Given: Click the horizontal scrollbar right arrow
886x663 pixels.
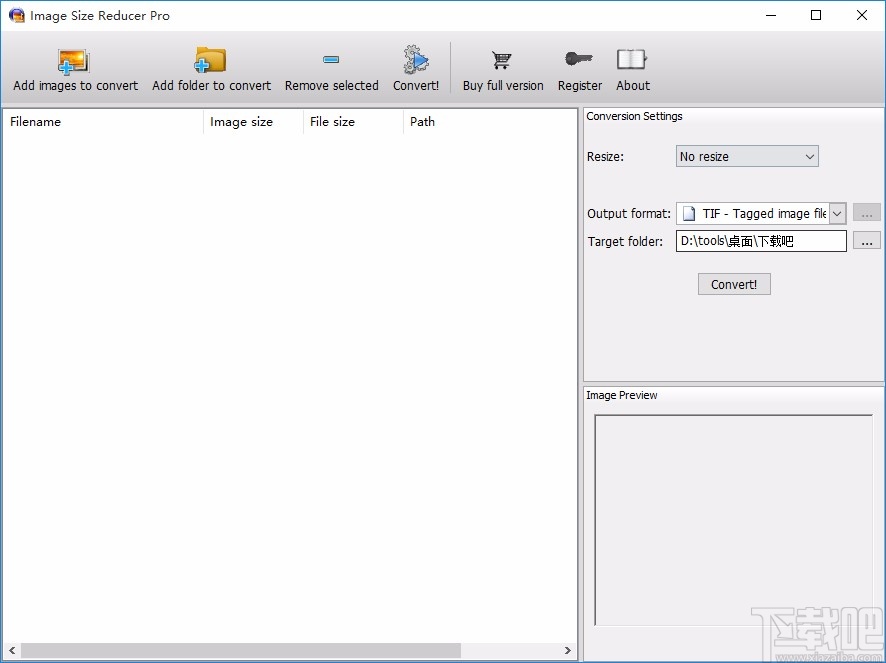Looking at the screenshot, I should click(x=568, y=651).
